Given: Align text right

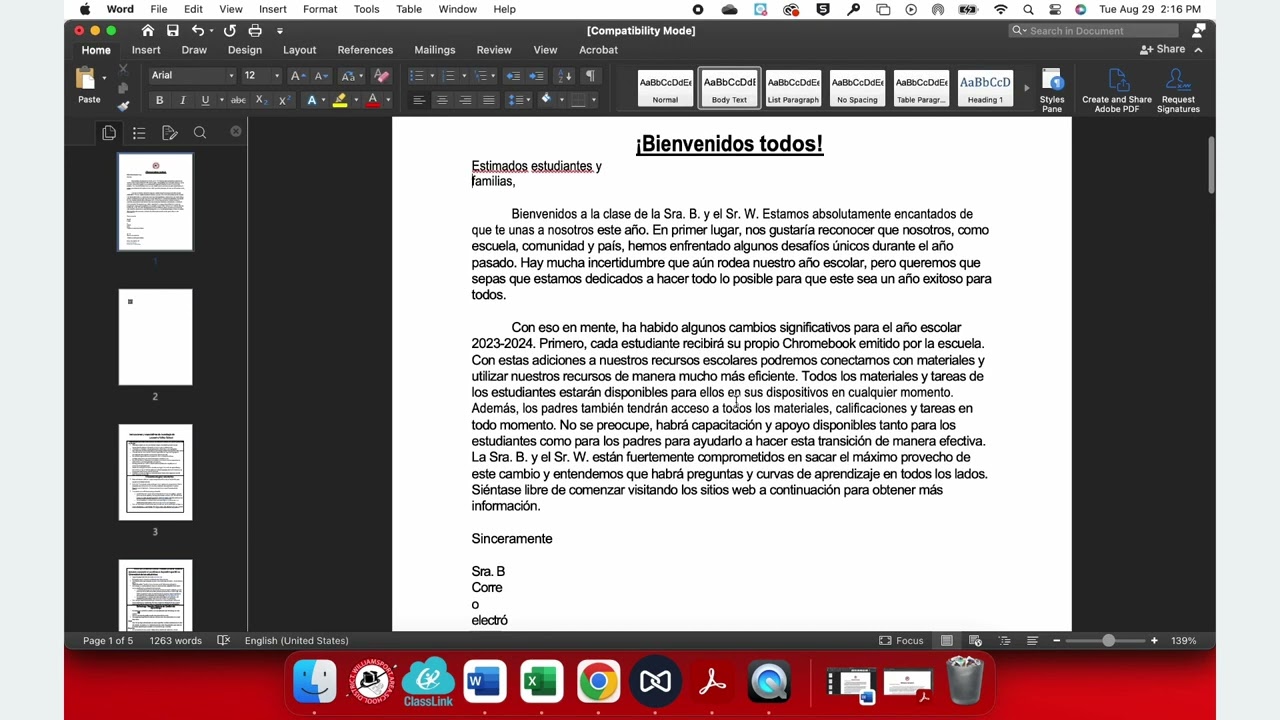Looking at the screenshot, I should 465,100.
